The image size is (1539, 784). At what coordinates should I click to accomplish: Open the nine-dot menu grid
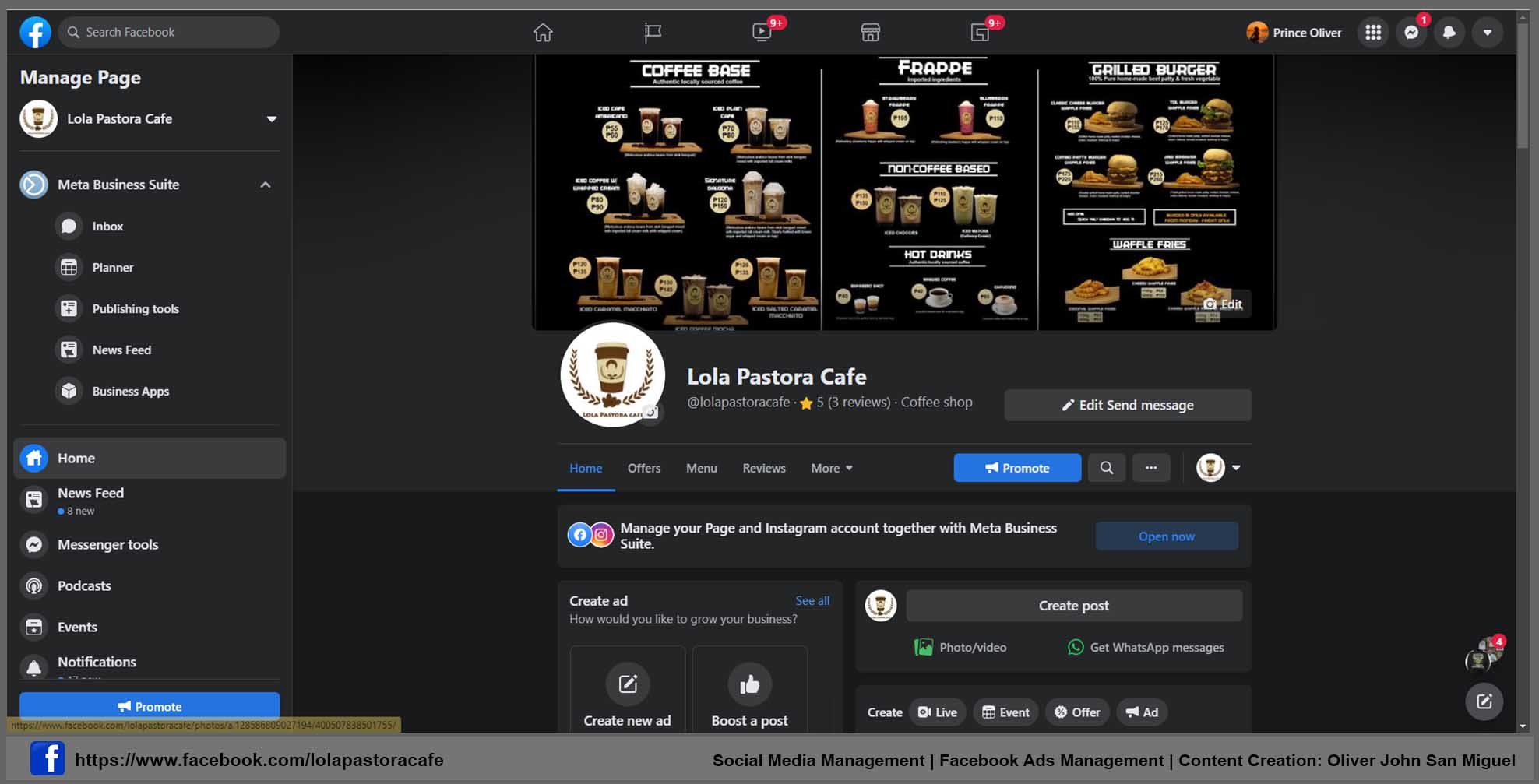[x=1373, y=33]
